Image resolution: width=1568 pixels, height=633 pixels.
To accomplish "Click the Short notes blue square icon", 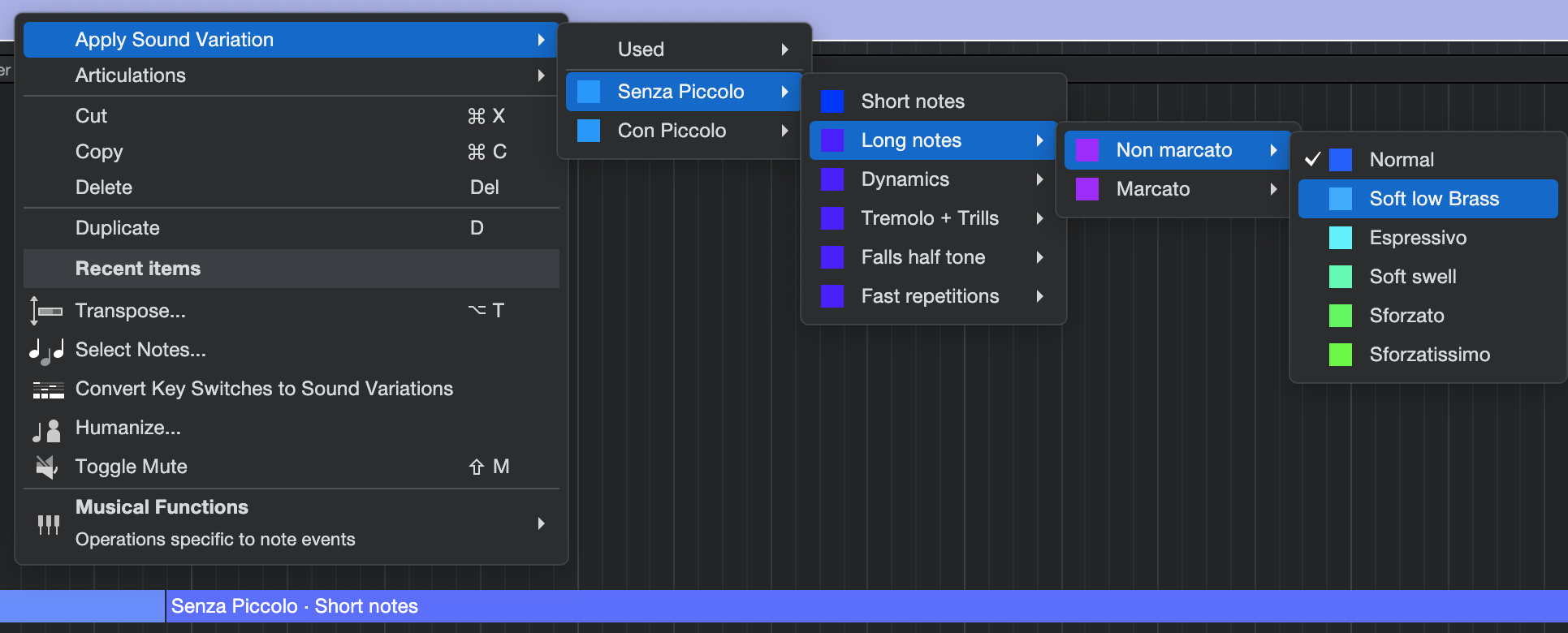I will click(832, 101).
